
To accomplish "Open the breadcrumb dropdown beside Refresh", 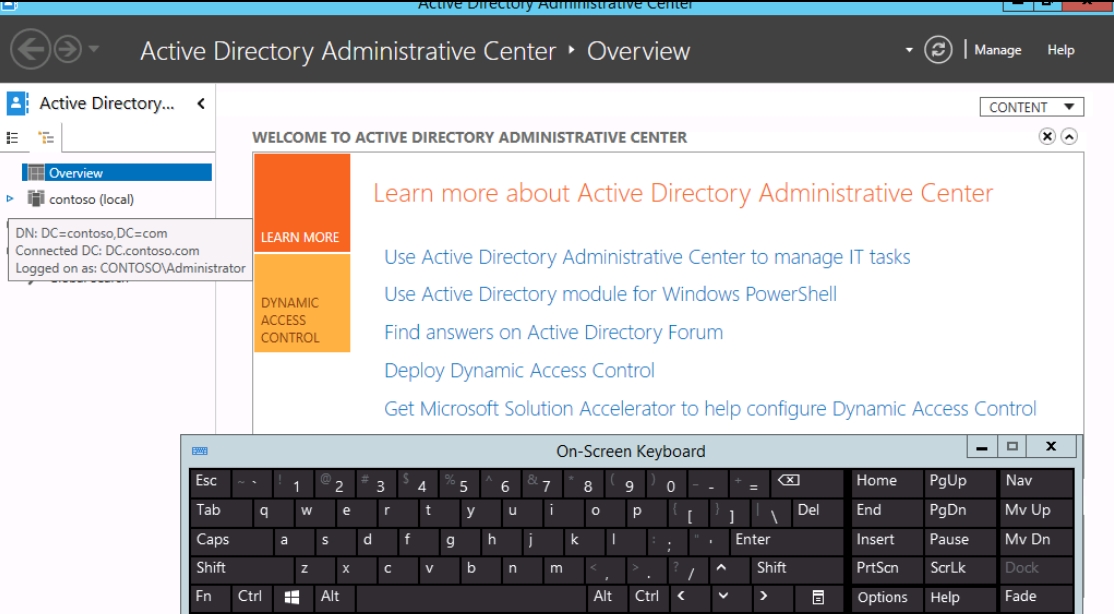I will 909,50.
